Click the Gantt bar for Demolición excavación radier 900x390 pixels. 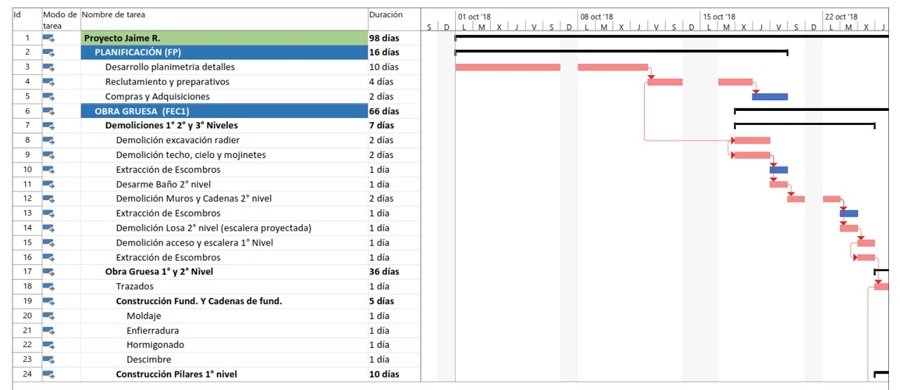pyautogui.click(x=752, y=140)
